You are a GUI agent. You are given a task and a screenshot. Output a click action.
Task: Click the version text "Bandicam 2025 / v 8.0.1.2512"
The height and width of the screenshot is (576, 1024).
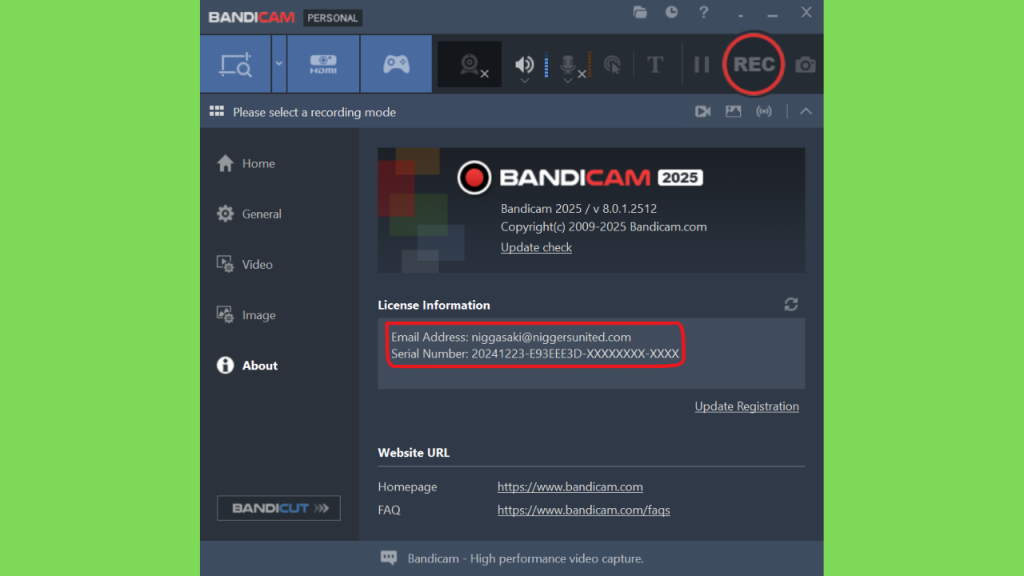[579, 208]
